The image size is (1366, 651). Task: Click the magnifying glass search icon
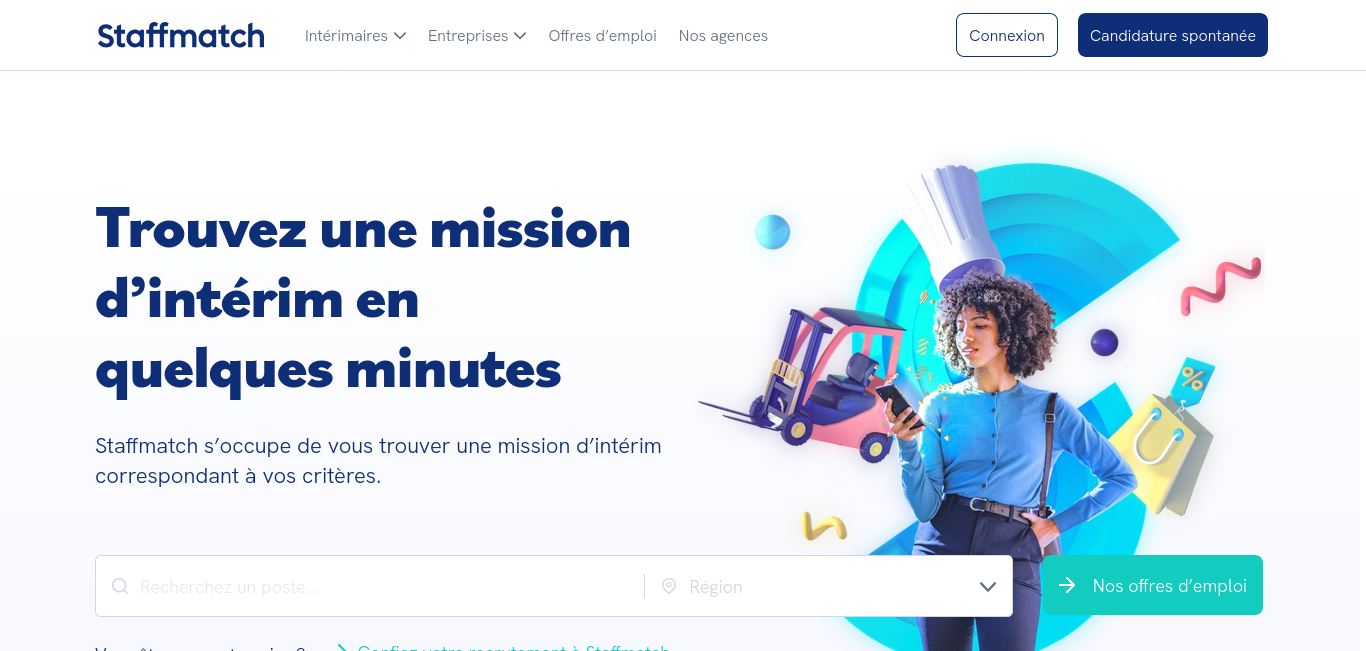click(x=120, y=586)
